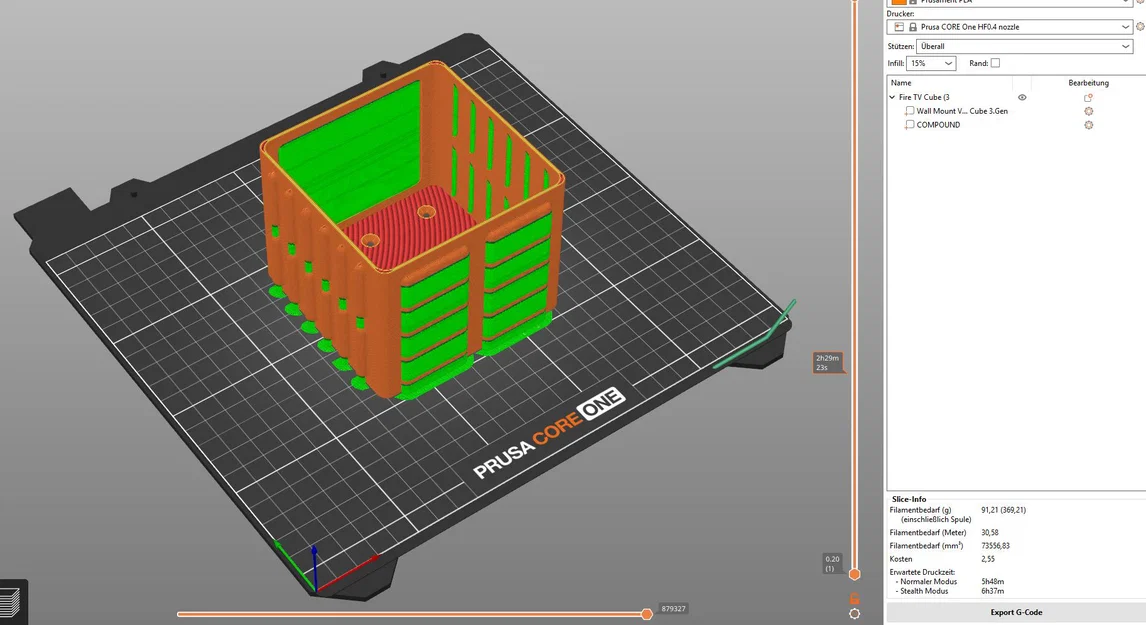The image size is (1146, 625).
Task: Click the 879327 horizontal slider position label
Action: pos(673,609)
